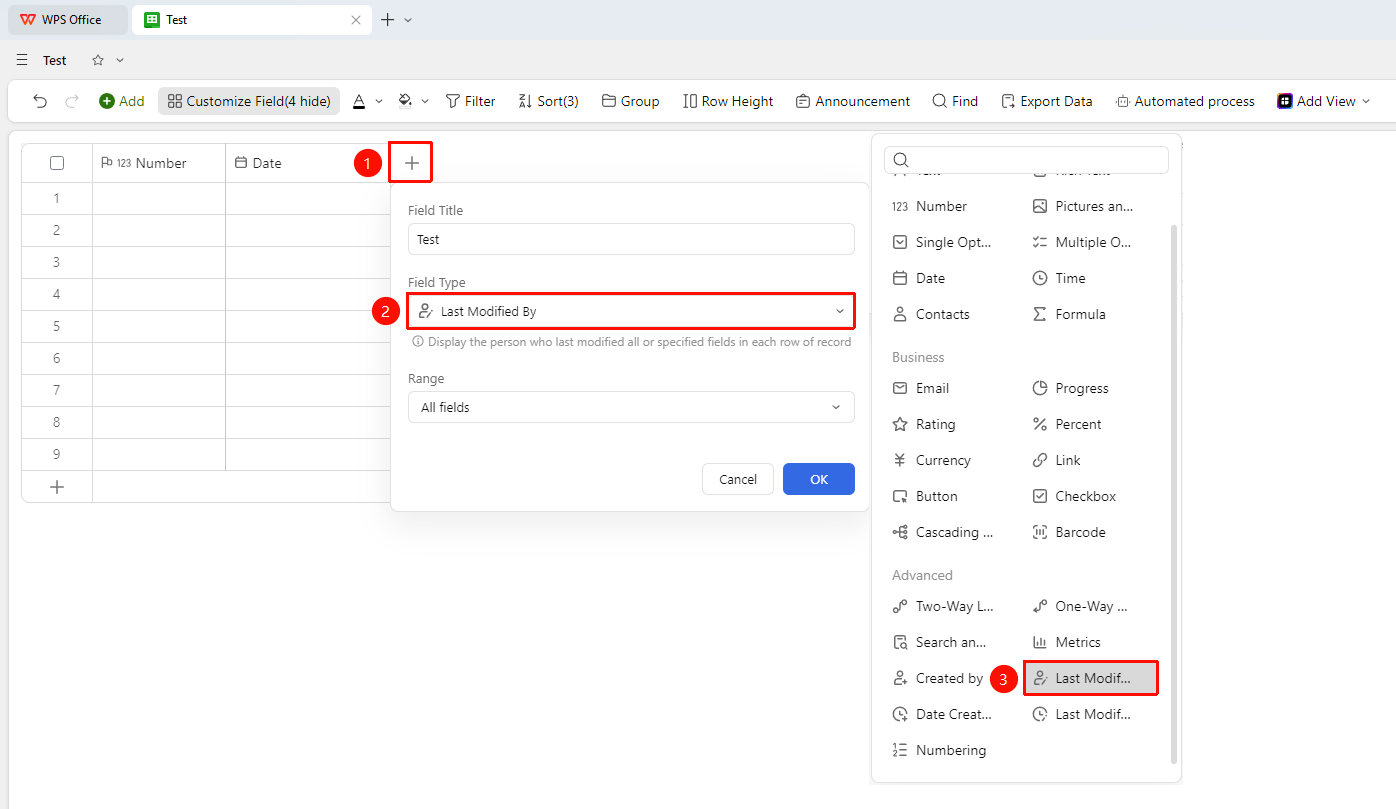Screen dimensions: 1396x809
Task: Click Export Data in the toolbar
Action: tap(1046, 101)
